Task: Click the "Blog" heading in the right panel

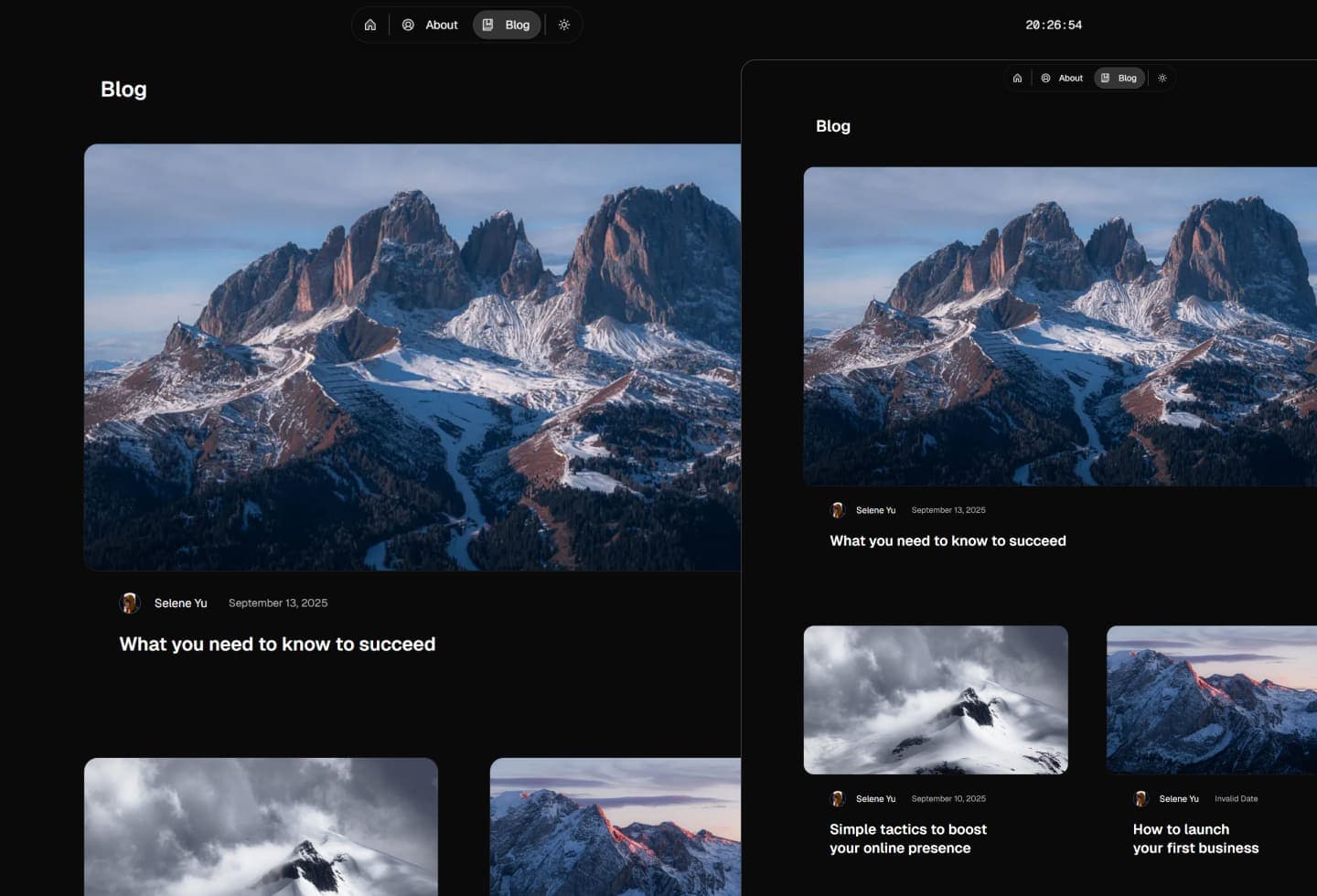Action: click(833, 126)
